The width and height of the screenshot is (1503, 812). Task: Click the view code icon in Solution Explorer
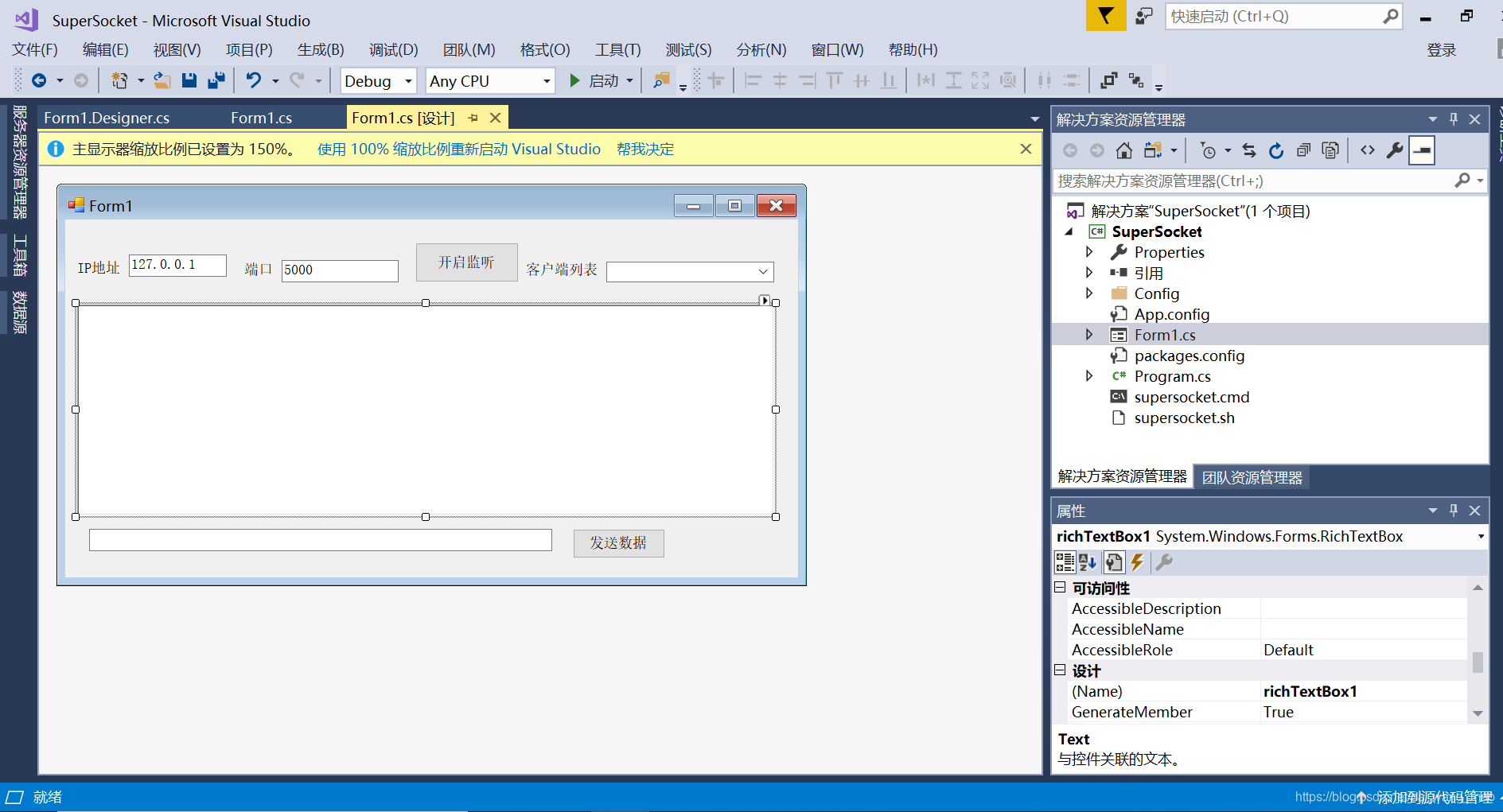1368,150
